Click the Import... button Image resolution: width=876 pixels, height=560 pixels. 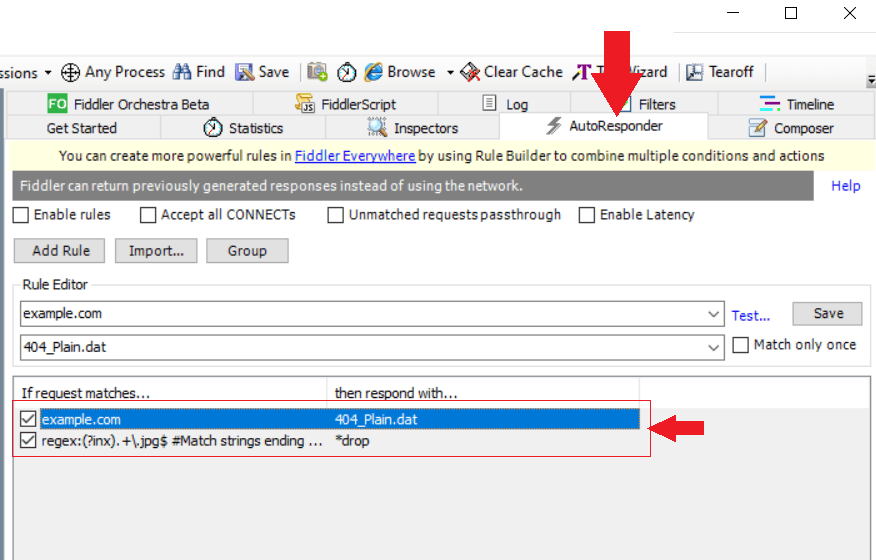coord(156,251)
